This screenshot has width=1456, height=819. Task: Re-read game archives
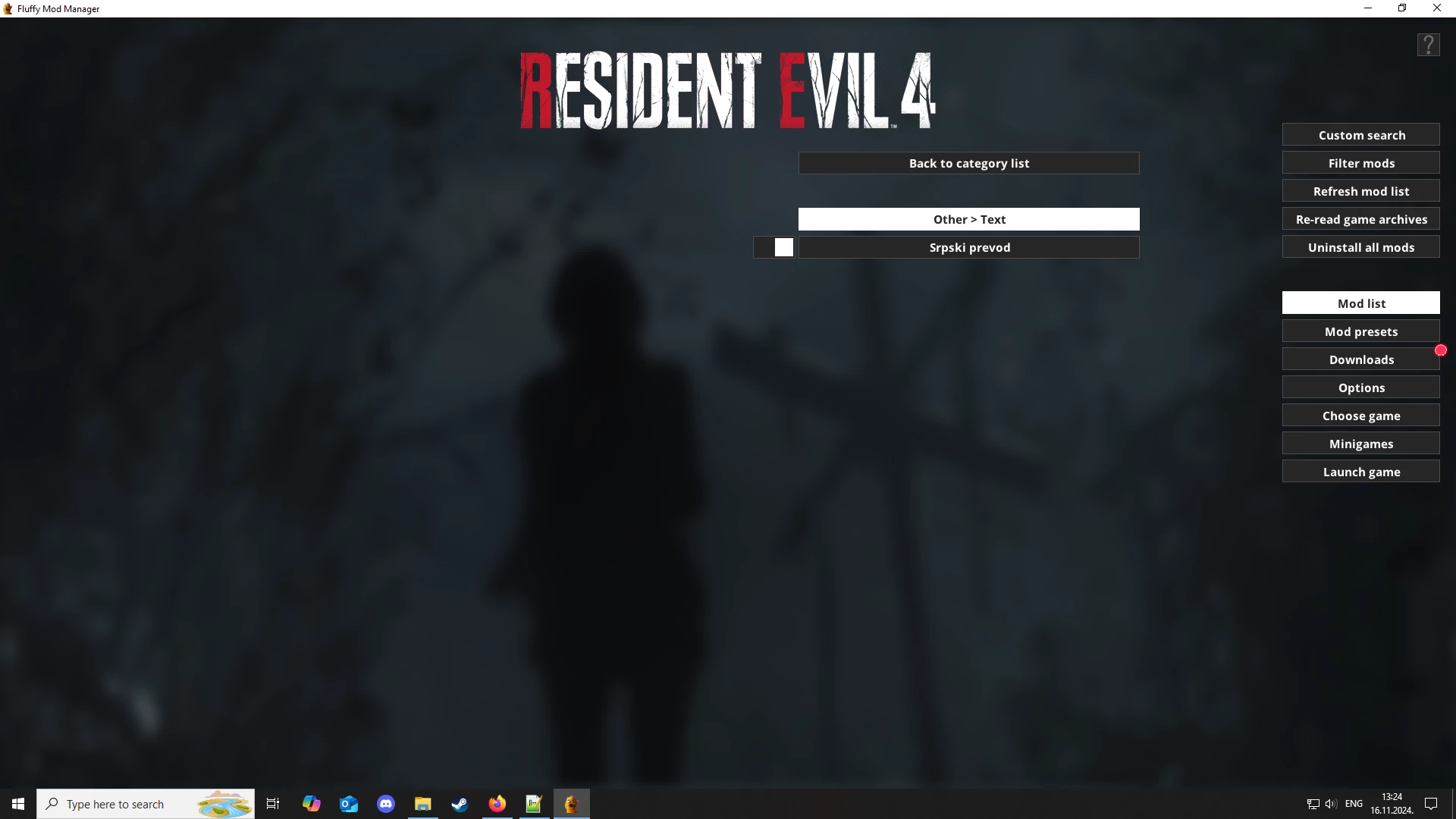[1360, 219]
